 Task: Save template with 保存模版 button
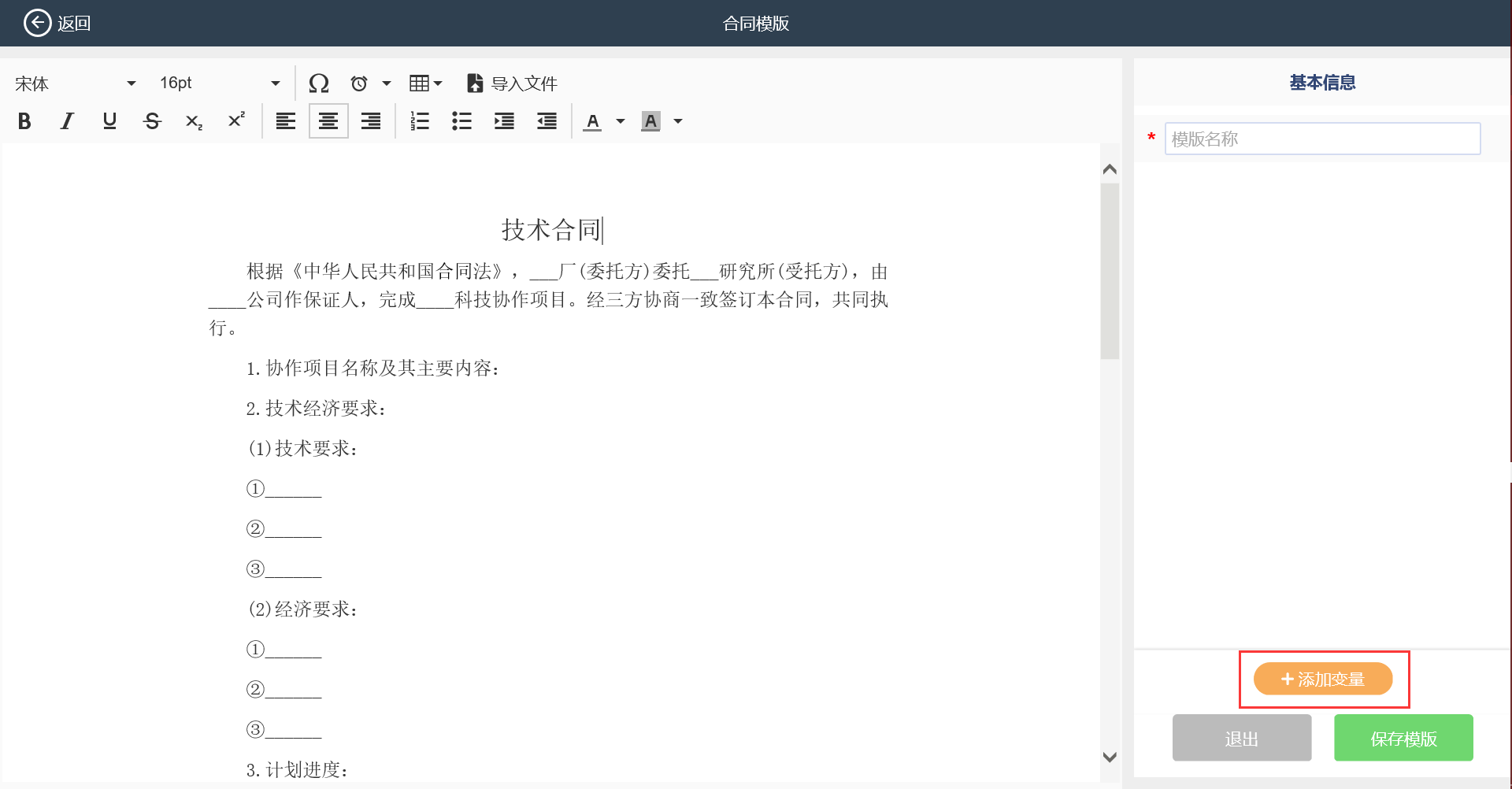click(1403, 739)
